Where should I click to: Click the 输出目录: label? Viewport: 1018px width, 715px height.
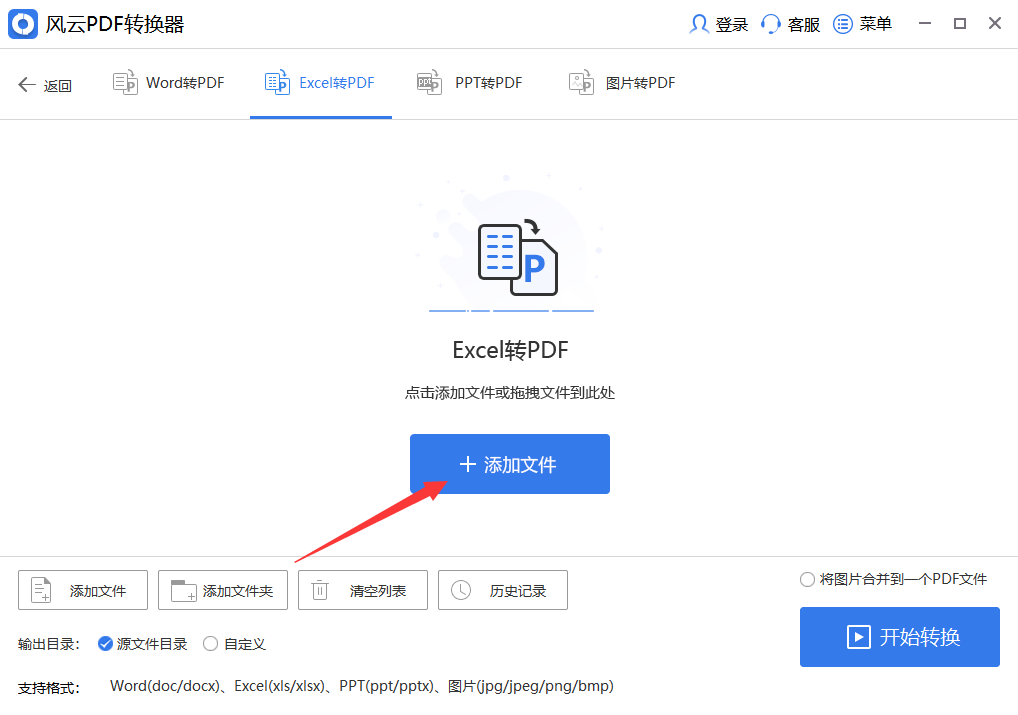(49, 644)
